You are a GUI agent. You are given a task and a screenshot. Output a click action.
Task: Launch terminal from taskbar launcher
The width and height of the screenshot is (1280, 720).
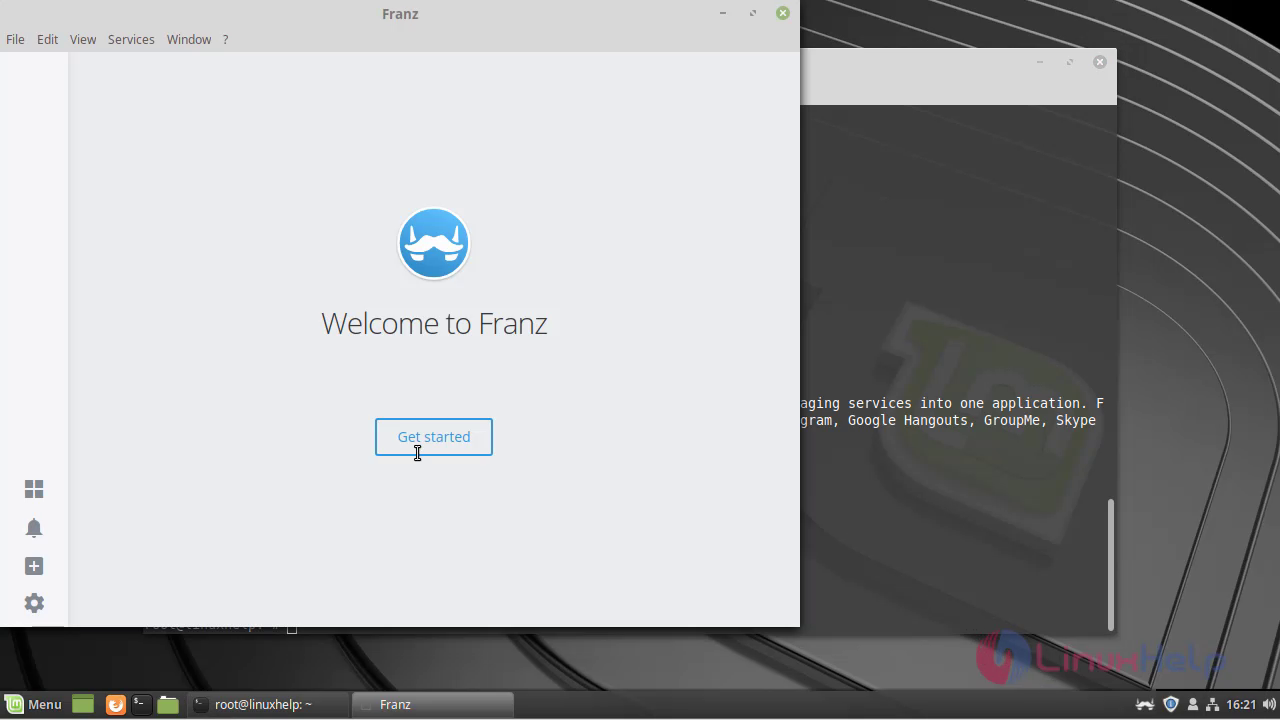click(141, 704)
